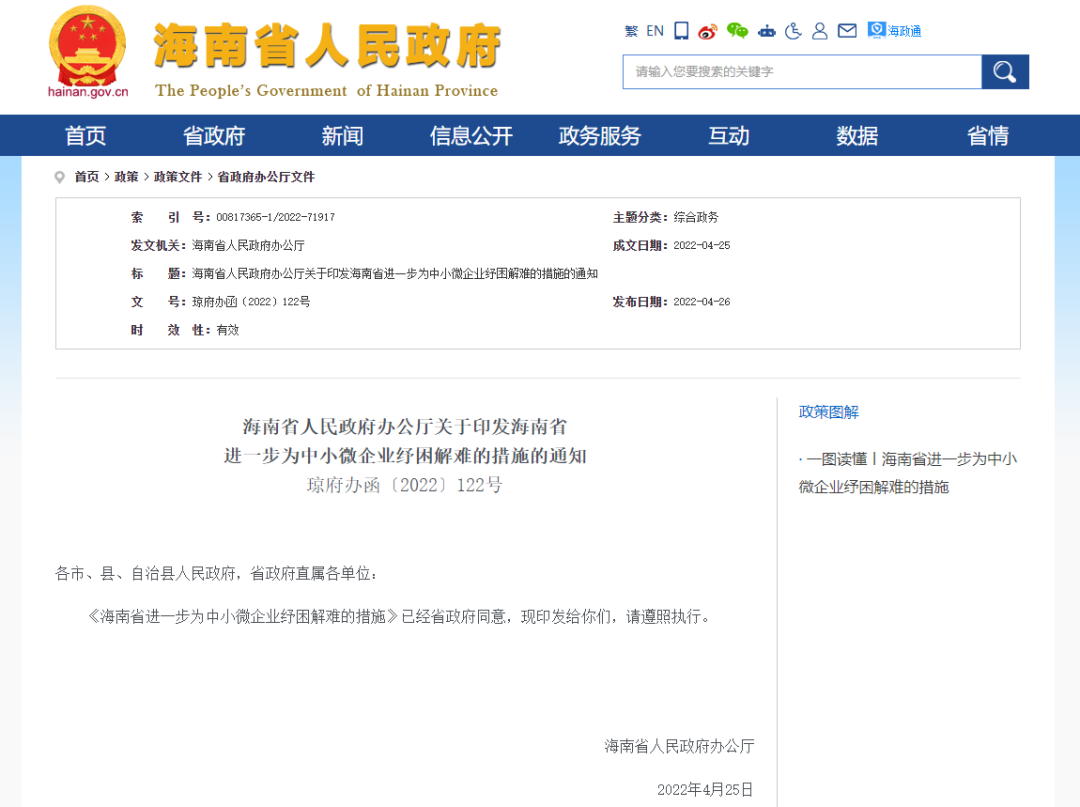
Task: Open the 数据 section
Action: [x=856, y=135]
